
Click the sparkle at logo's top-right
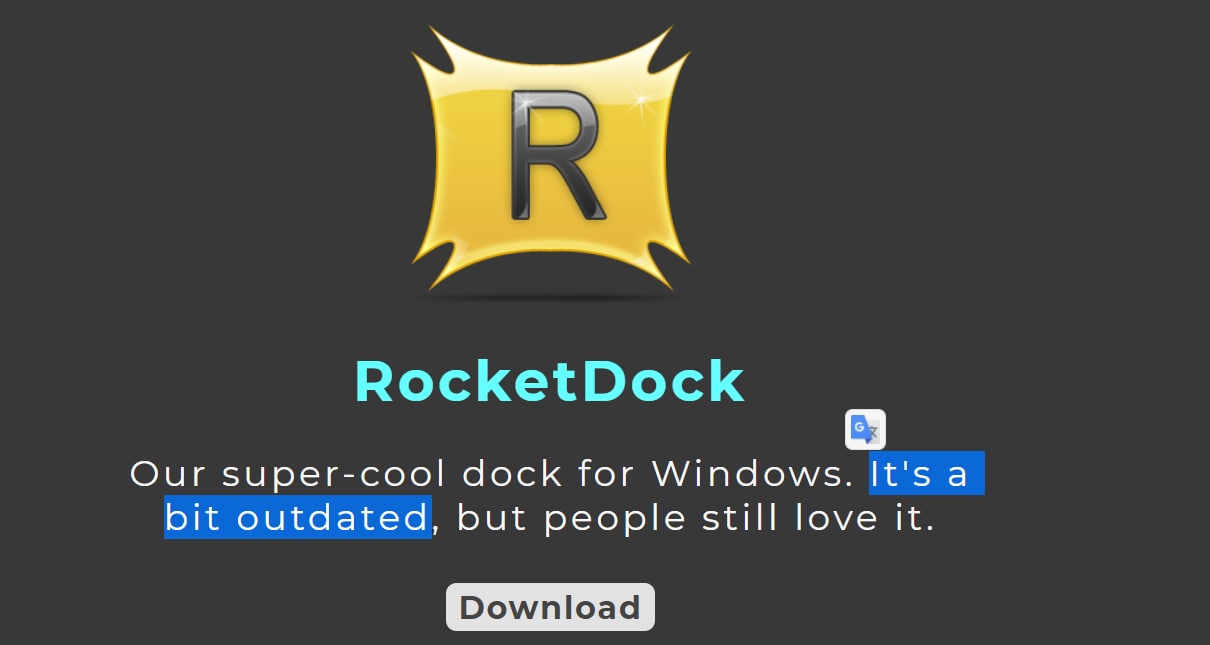click(x=638, y=98)
